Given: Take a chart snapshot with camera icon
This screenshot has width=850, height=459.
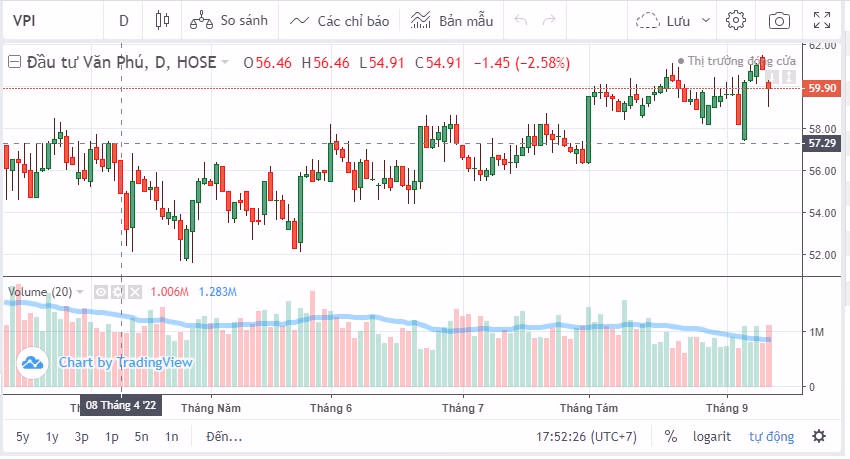Looking at the screenshot, I should coord(778,20).
